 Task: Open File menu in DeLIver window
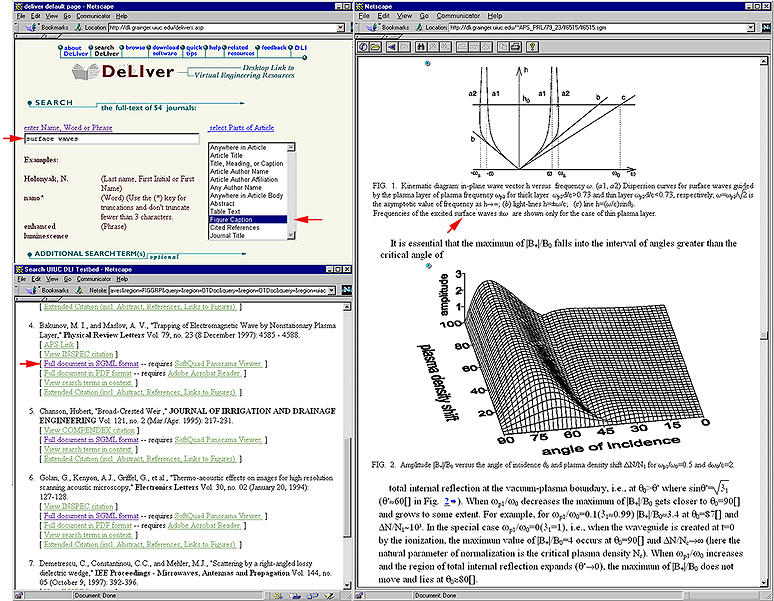(x=21, y=16)
